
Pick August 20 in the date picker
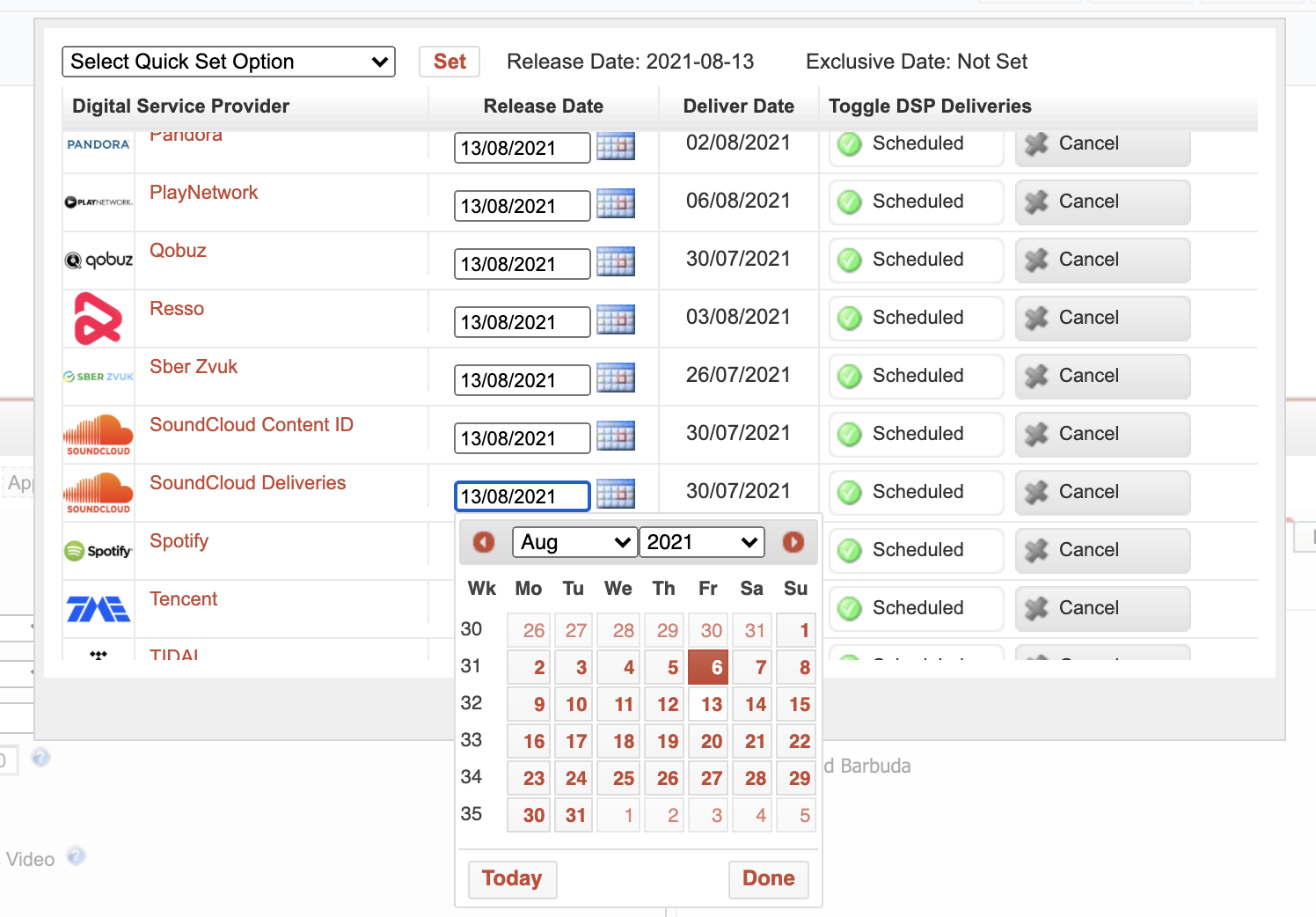710,742
